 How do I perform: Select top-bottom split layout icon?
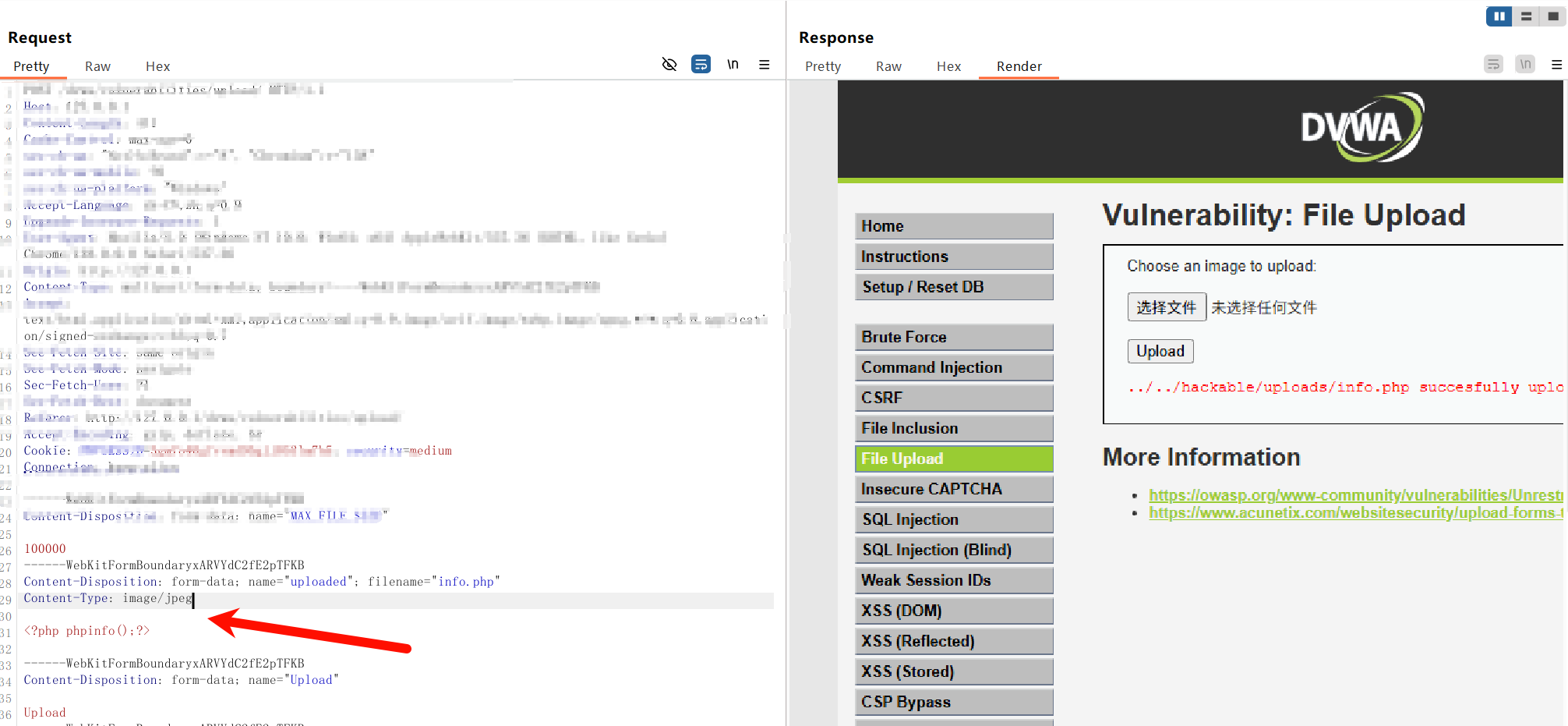[1526, 16]
